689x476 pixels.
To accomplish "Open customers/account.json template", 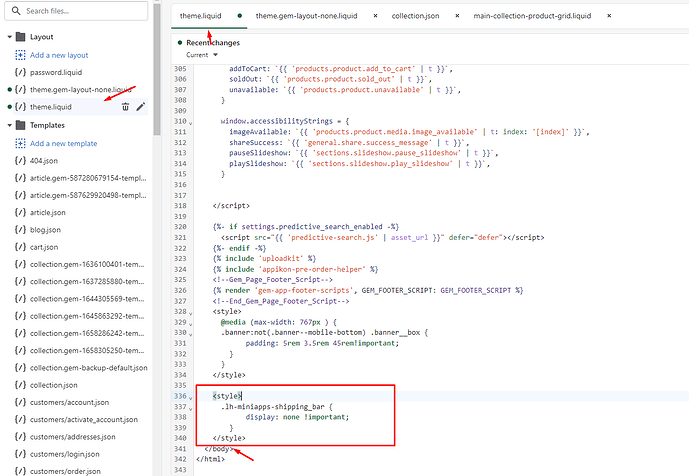I will 69,402.
